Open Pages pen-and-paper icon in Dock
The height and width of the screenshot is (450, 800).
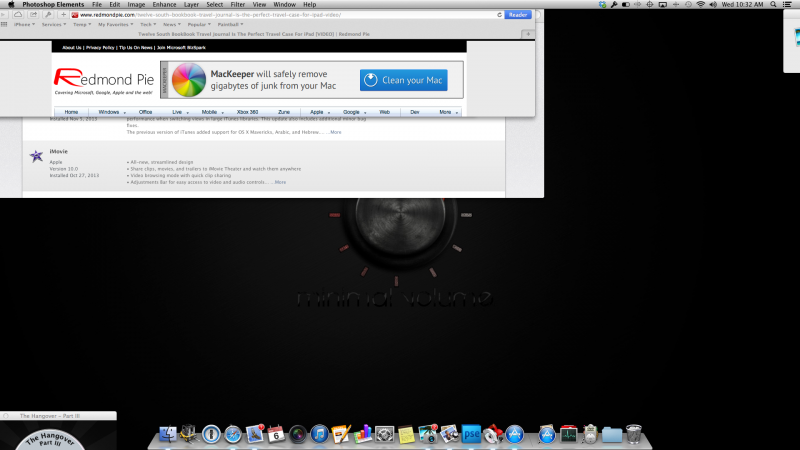(x=341, y=434)
